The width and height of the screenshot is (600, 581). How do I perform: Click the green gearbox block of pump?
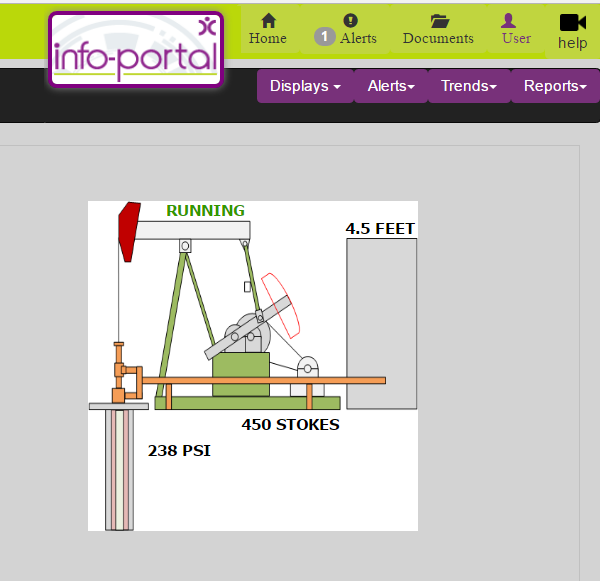(x=241, y=374)
